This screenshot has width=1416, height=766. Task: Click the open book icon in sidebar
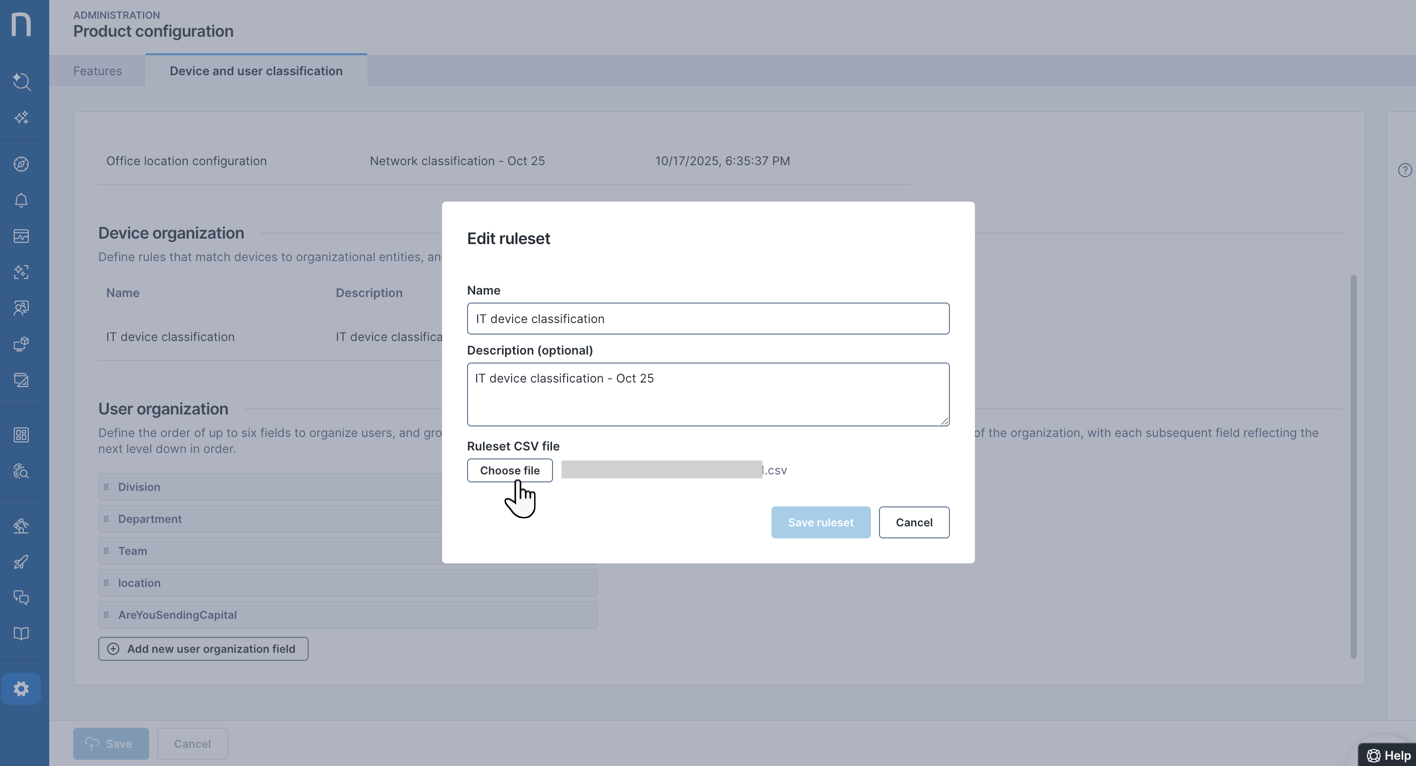point(21,634)
